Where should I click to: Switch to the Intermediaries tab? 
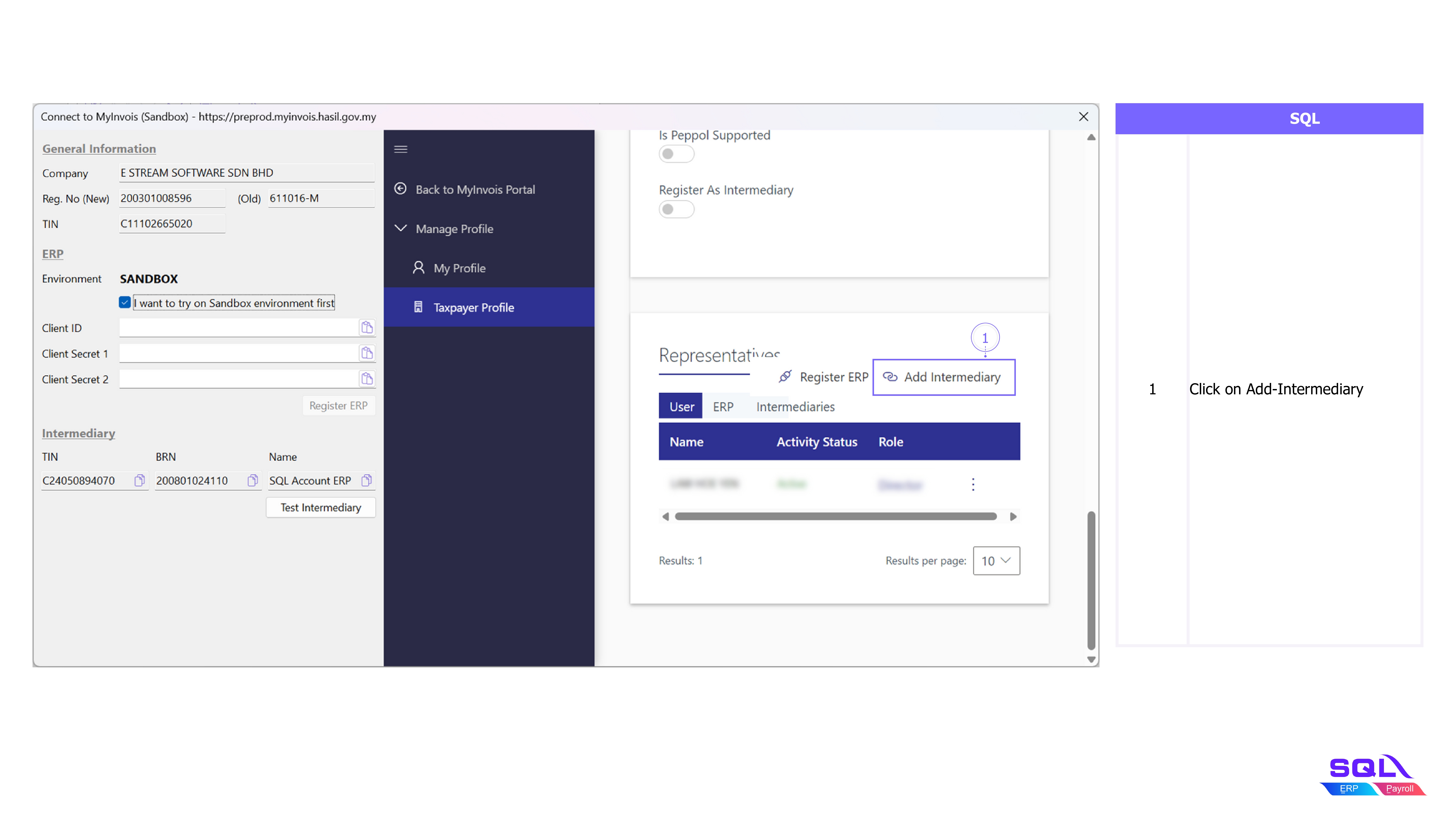795,407
